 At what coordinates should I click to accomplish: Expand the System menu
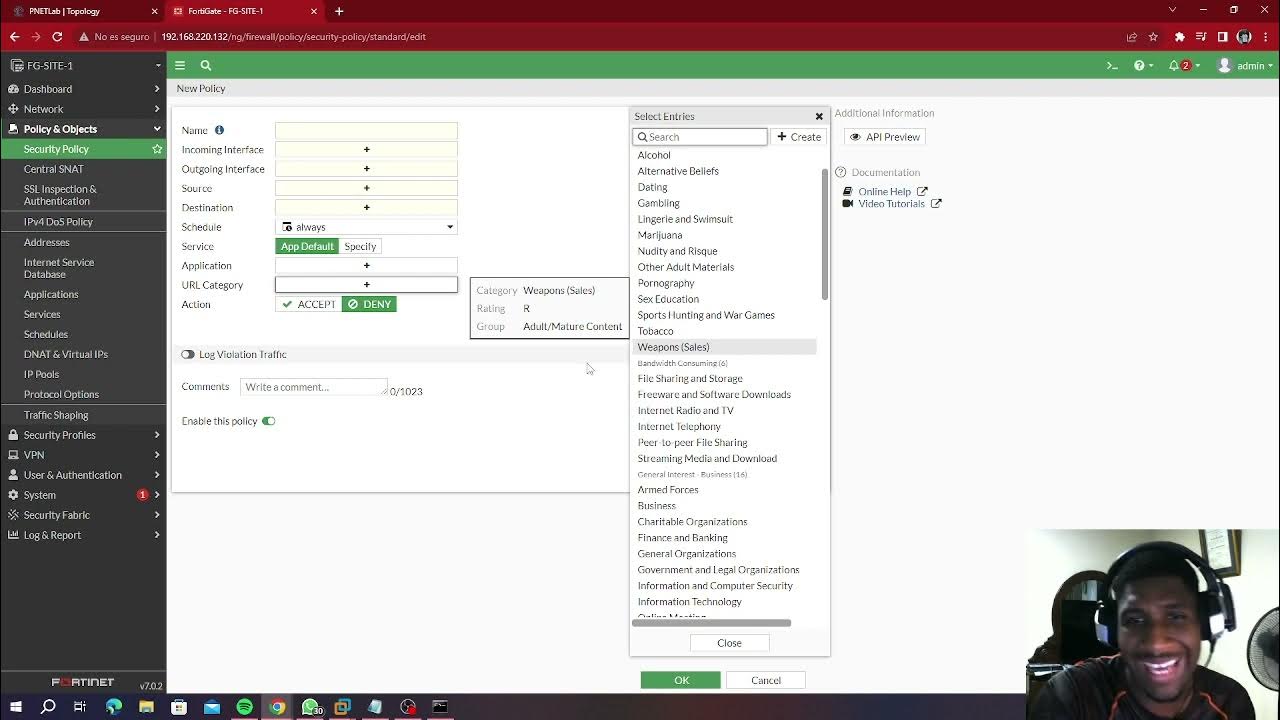point(83,495)
